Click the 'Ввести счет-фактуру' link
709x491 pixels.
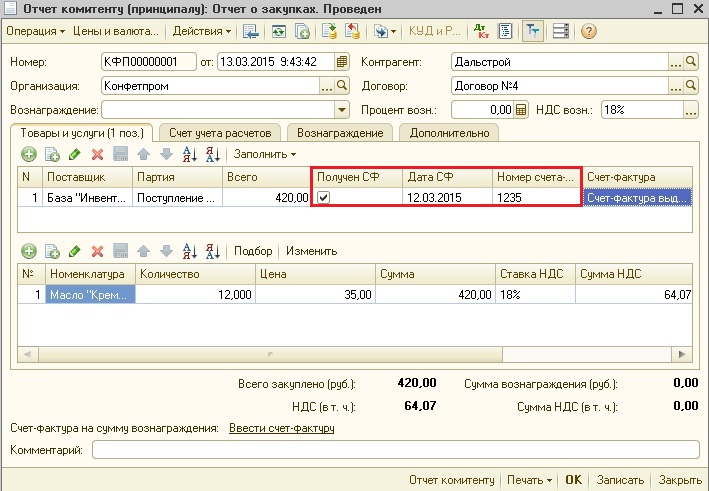click(x=282, y=428)
